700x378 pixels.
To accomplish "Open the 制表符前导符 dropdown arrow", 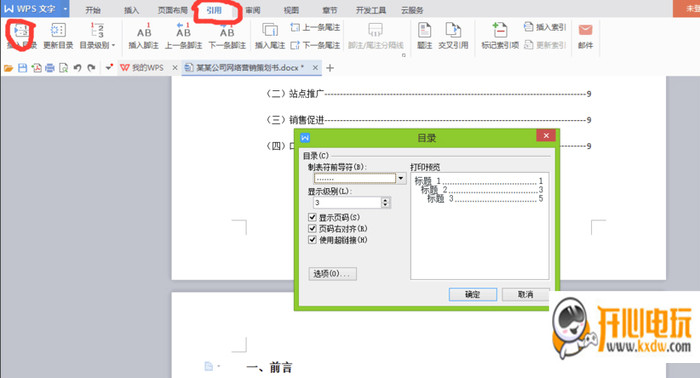I will point(401,179).
